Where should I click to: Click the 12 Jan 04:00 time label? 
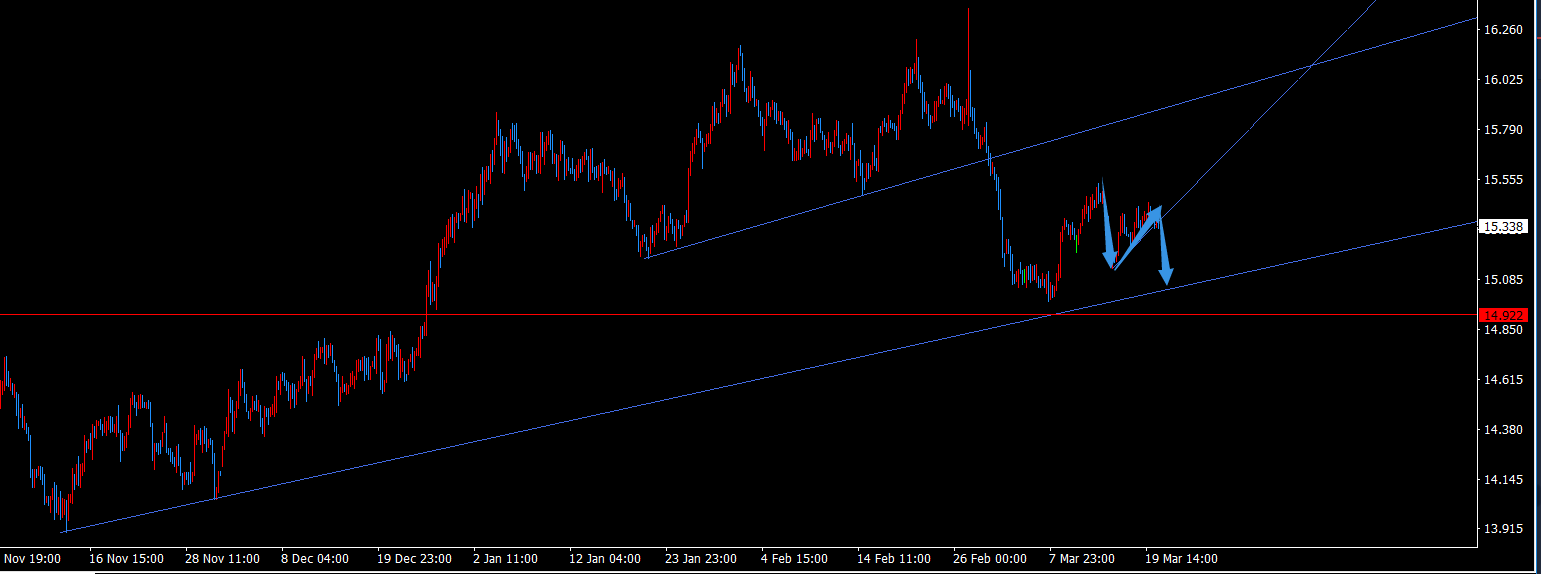tap(607, 559)
